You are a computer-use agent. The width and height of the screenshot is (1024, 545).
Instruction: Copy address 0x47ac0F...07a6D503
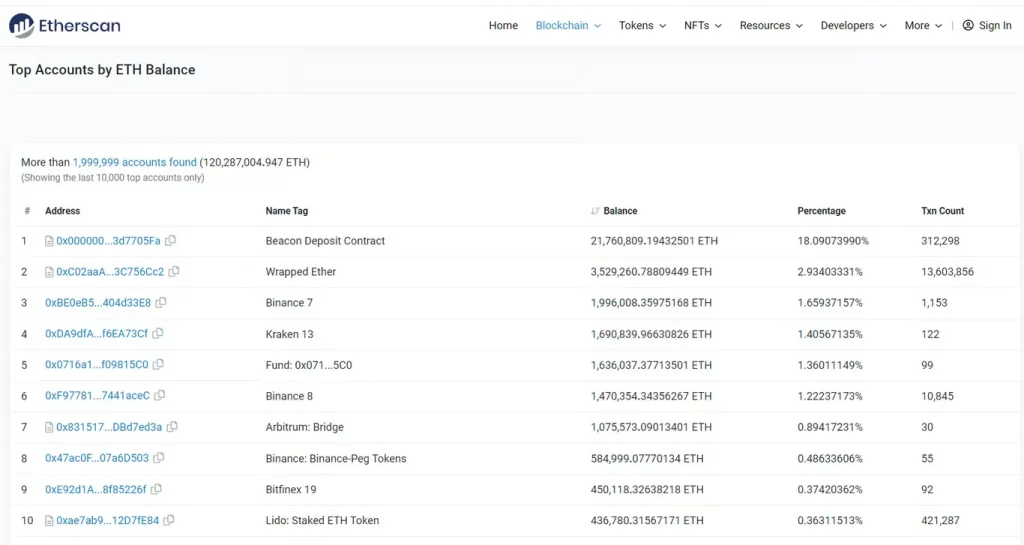click(x=159, y=458)
